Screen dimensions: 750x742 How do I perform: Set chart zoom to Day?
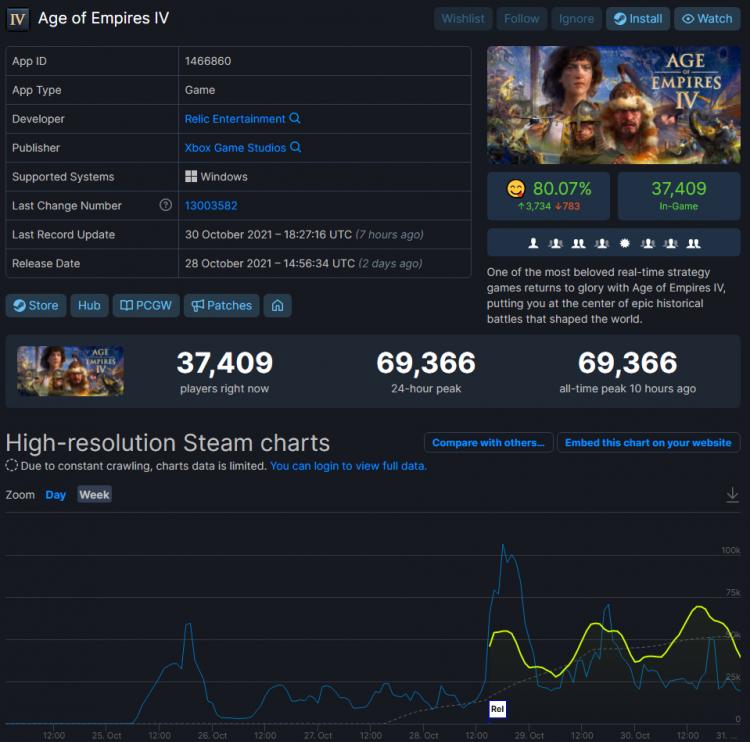click(x=55, y=495)
